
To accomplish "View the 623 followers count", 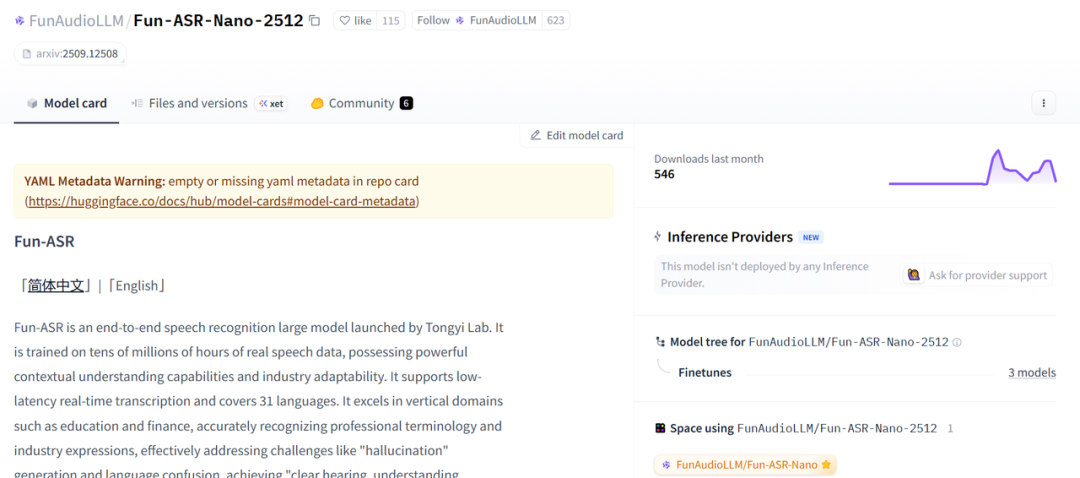I will pyautogui.click(x=555, y=20).
